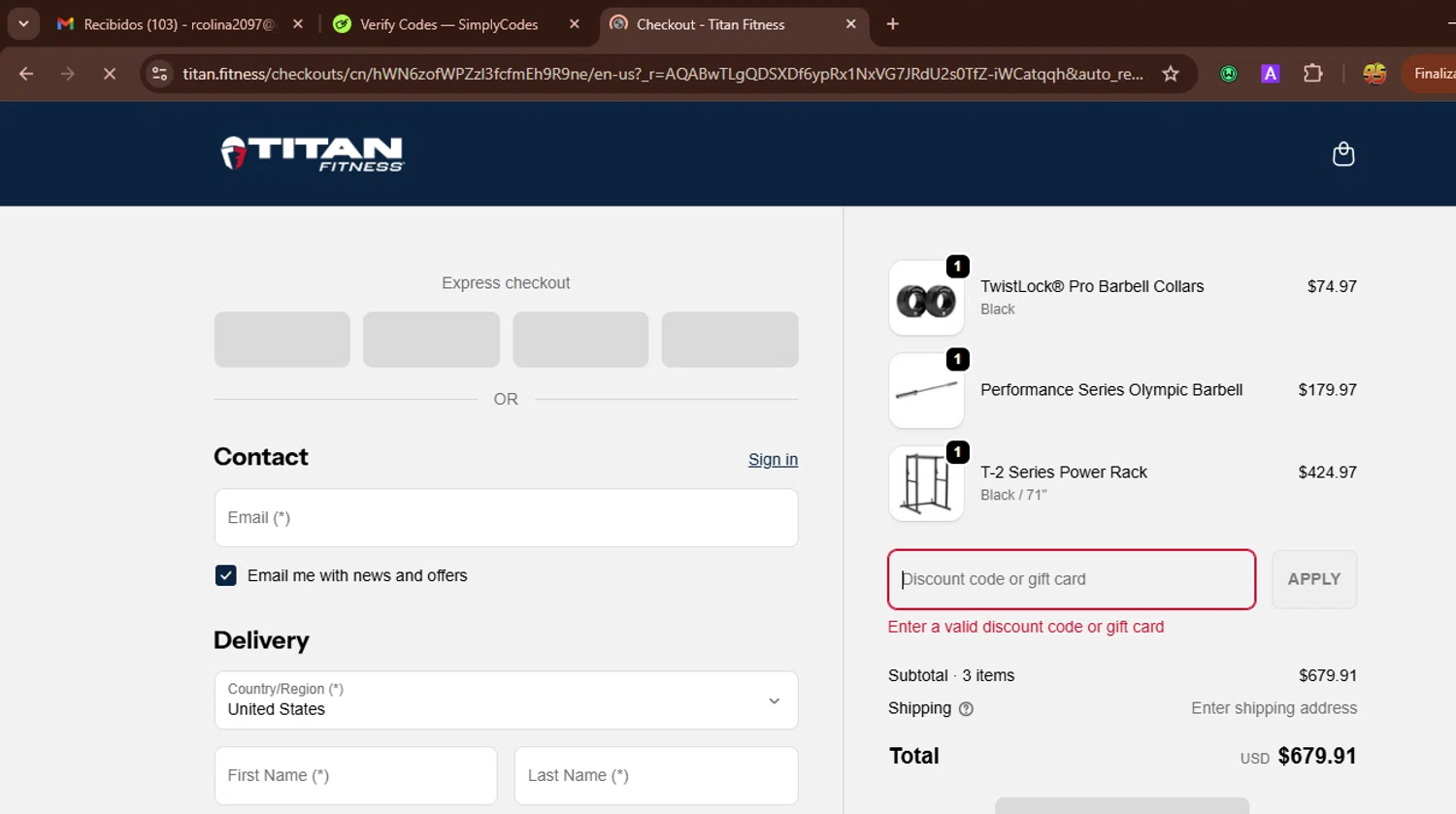Click the APPLY discount button
This screenshot has width=1456, height=814.
[x=1314, y=579]
